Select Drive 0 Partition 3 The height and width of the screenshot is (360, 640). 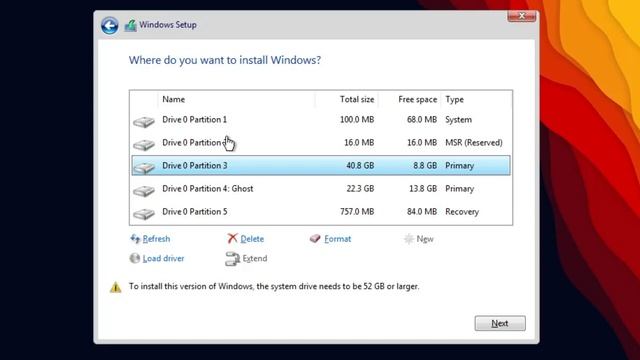click(321, 165)
